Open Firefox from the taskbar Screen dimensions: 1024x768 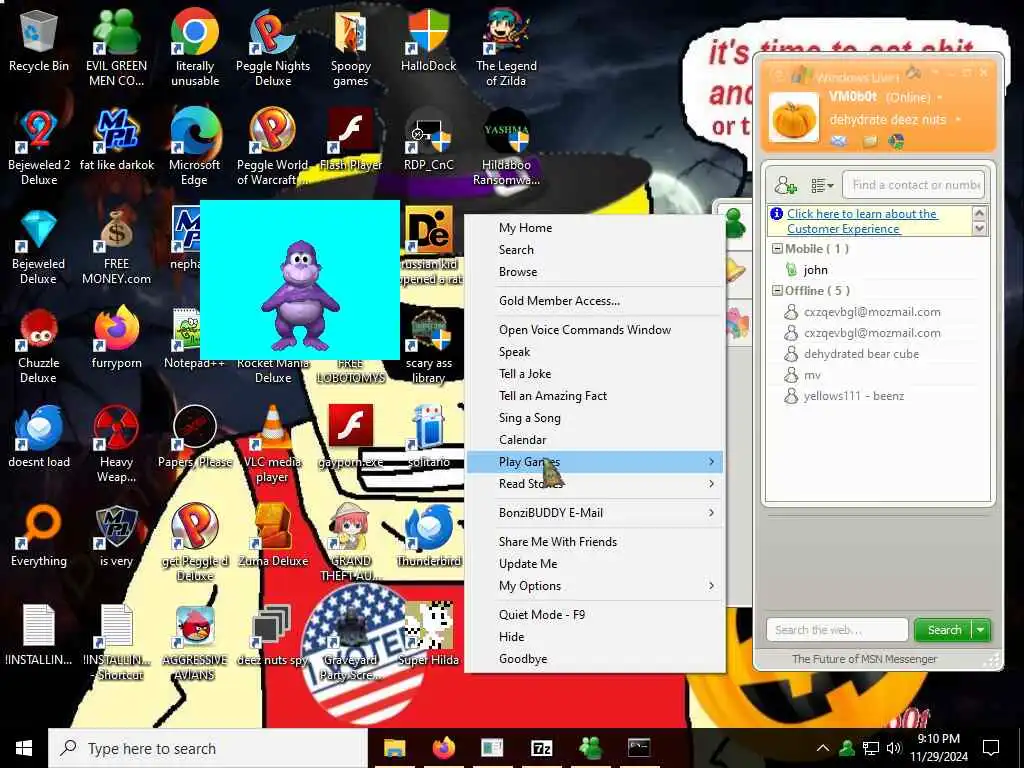click(x=444, y=748)
